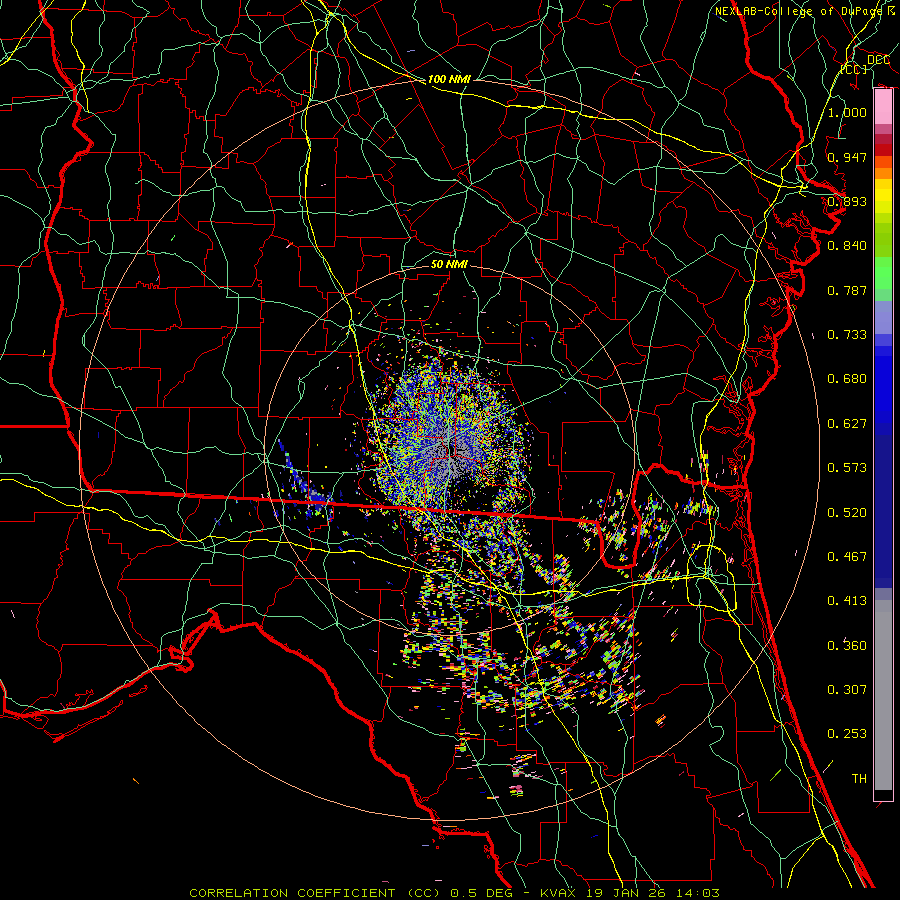This screenshot has width=900, height=900.
Task: Click the 0.253 legend value
Action: (847, 734)
